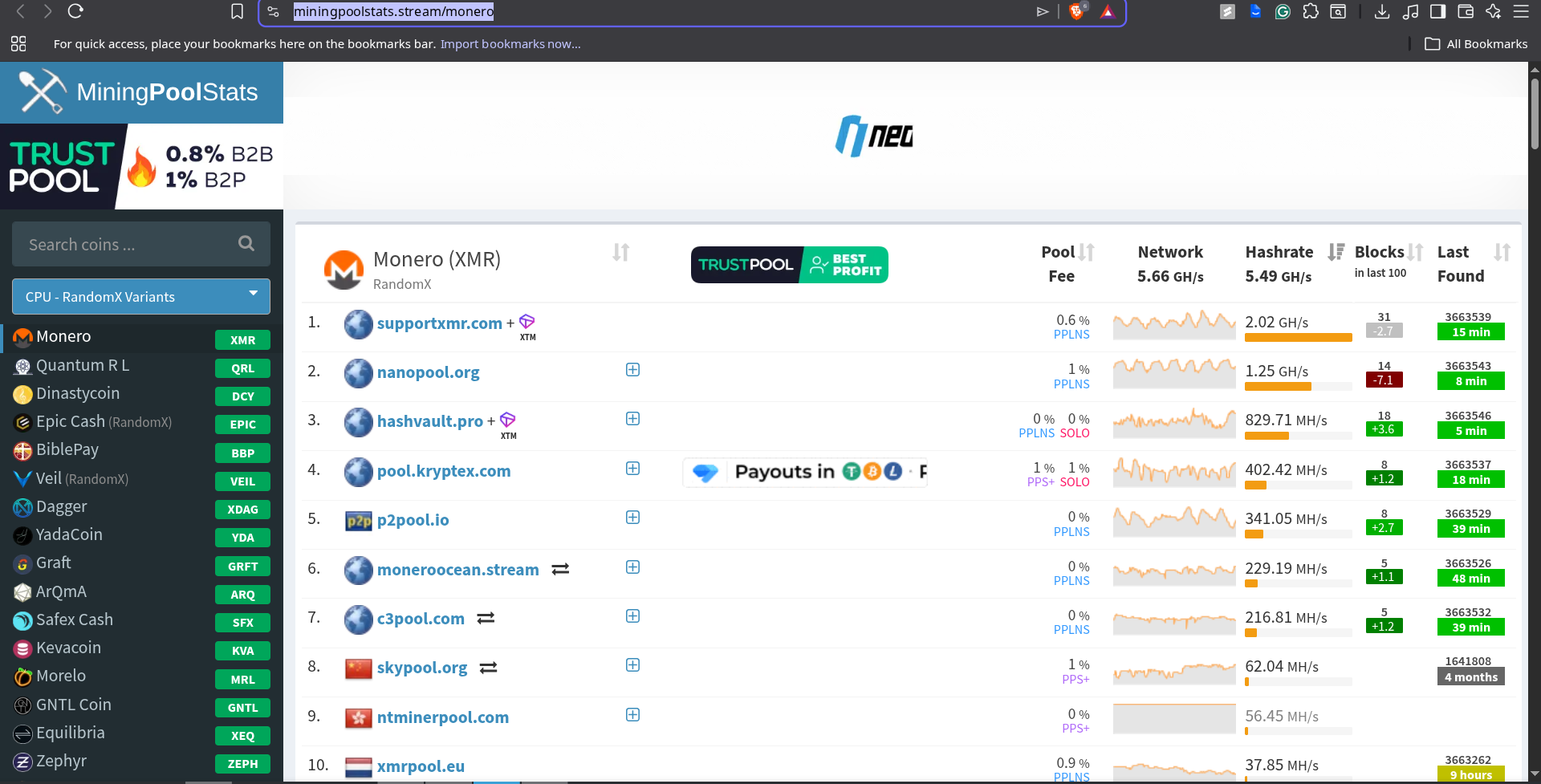Expand details for nanopool.org

point(632,369)
